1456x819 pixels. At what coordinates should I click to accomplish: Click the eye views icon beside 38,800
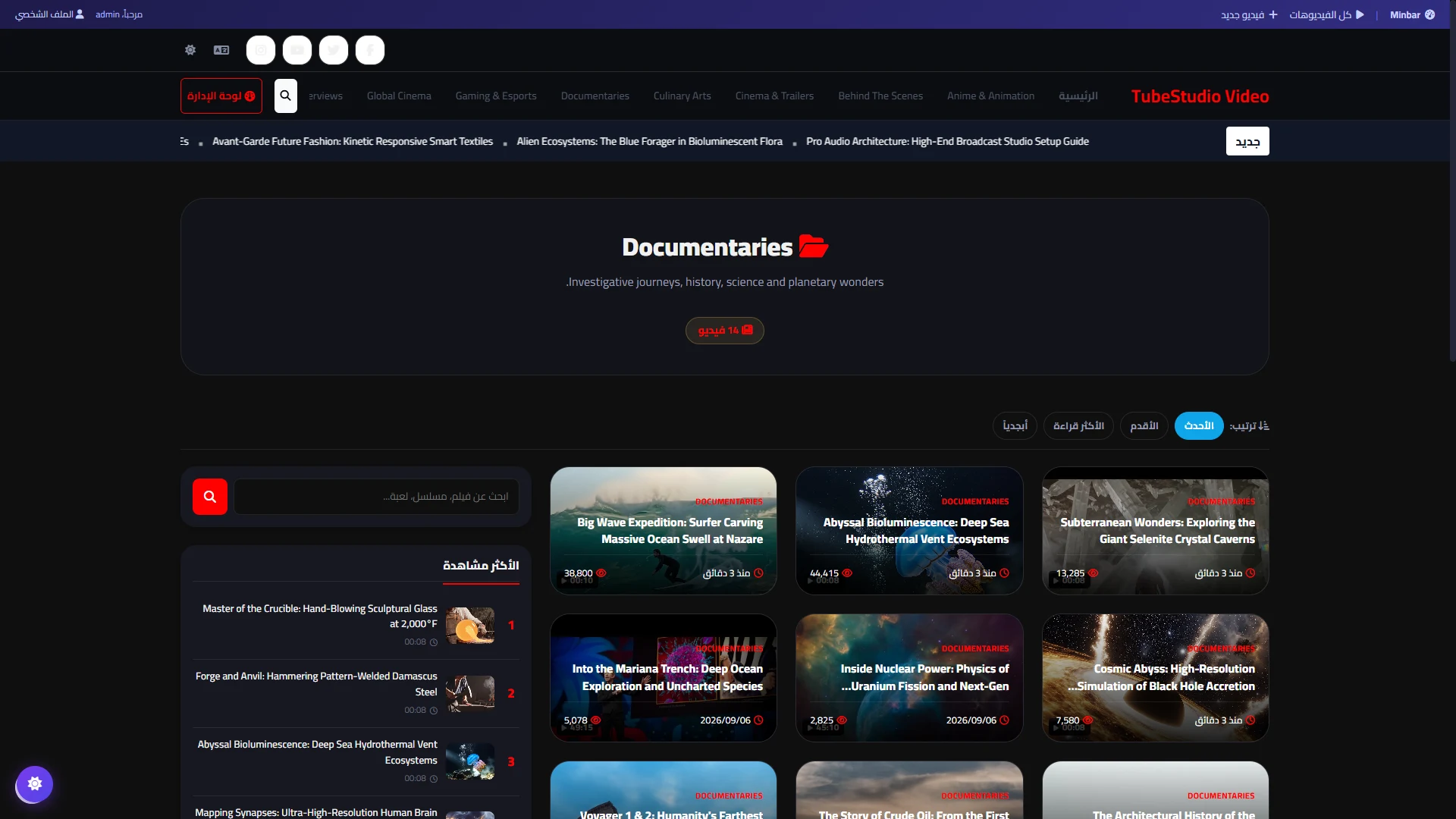point(601,573)
